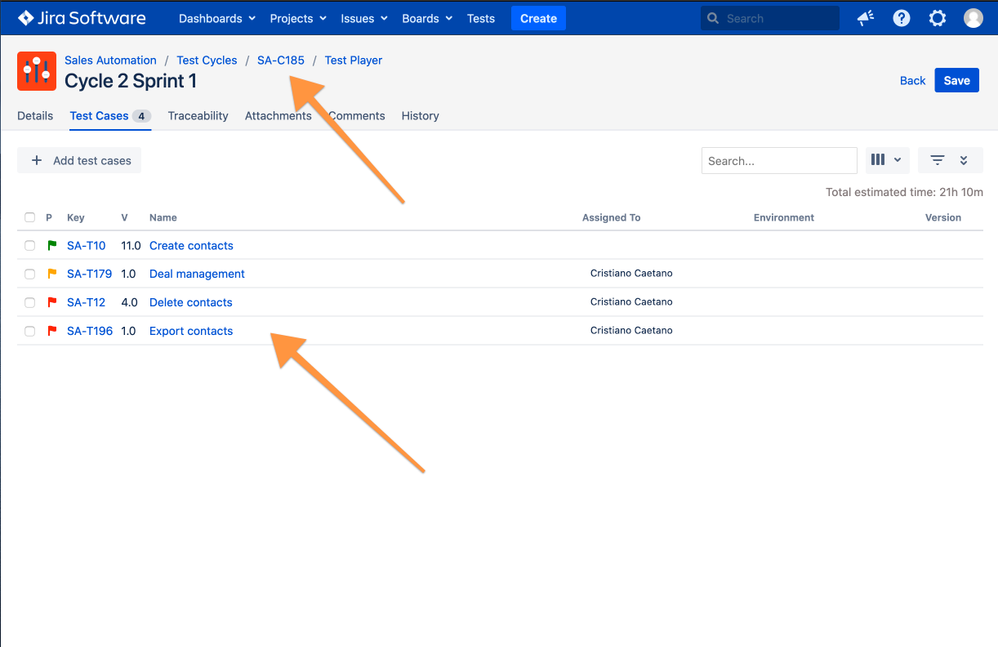Toggle the select-all checkbox in table header
This screenshot has width=998, height=647.
coord(30,218)
